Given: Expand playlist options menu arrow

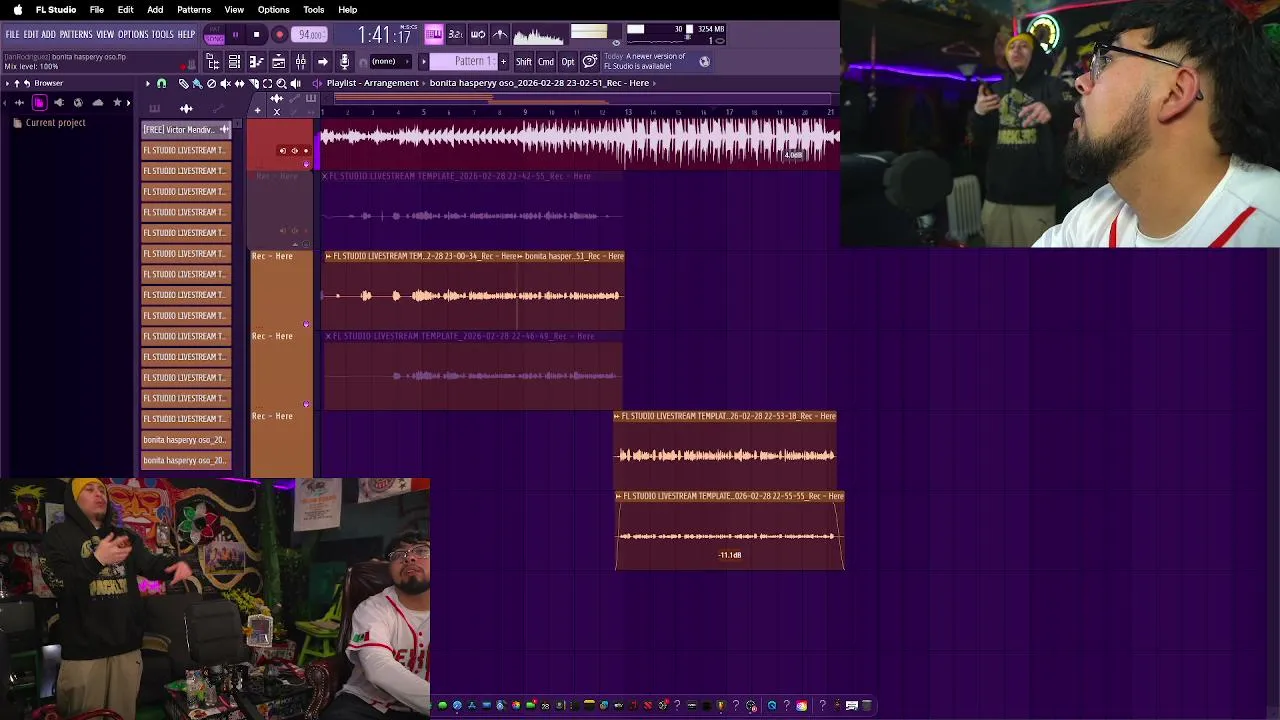Looking at the screenshot, I should coord(148,83).
